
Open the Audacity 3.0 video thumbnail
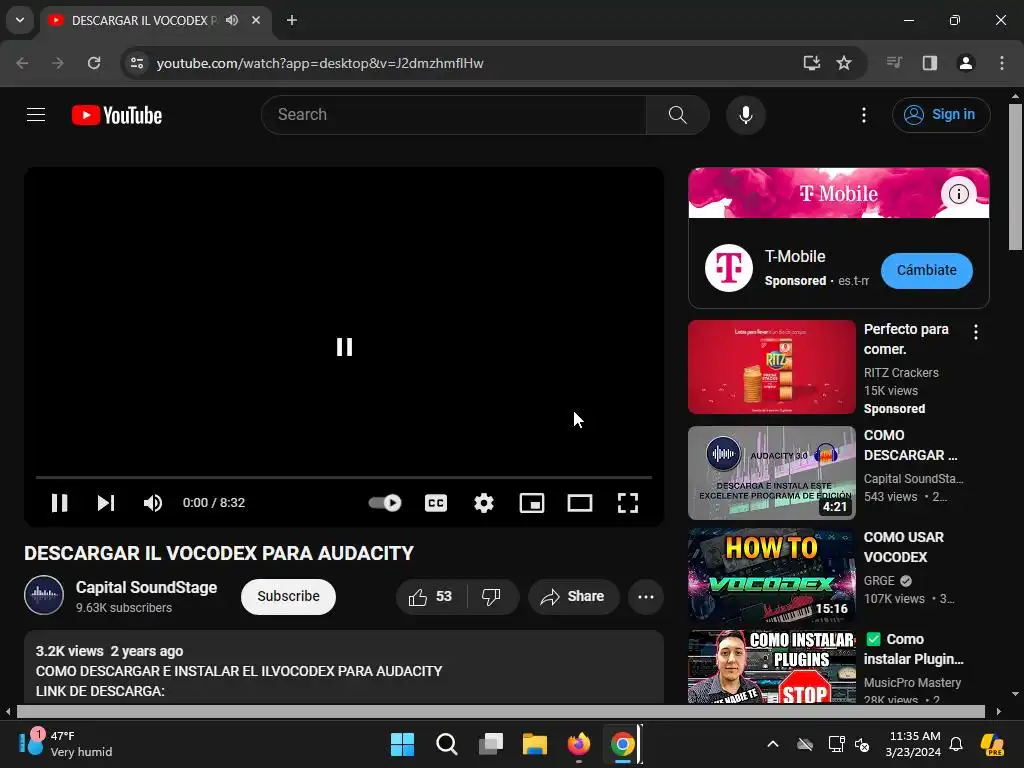click(x=771, y=473)
